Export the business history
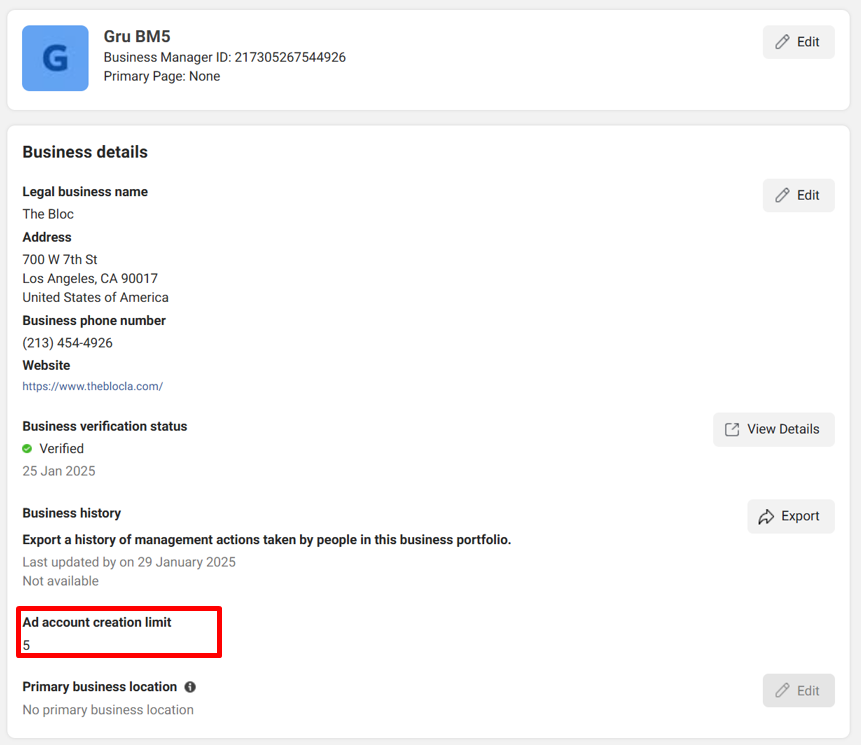Image resolution: width=861 pixels, height=745 pixels. tap(791, 516)
